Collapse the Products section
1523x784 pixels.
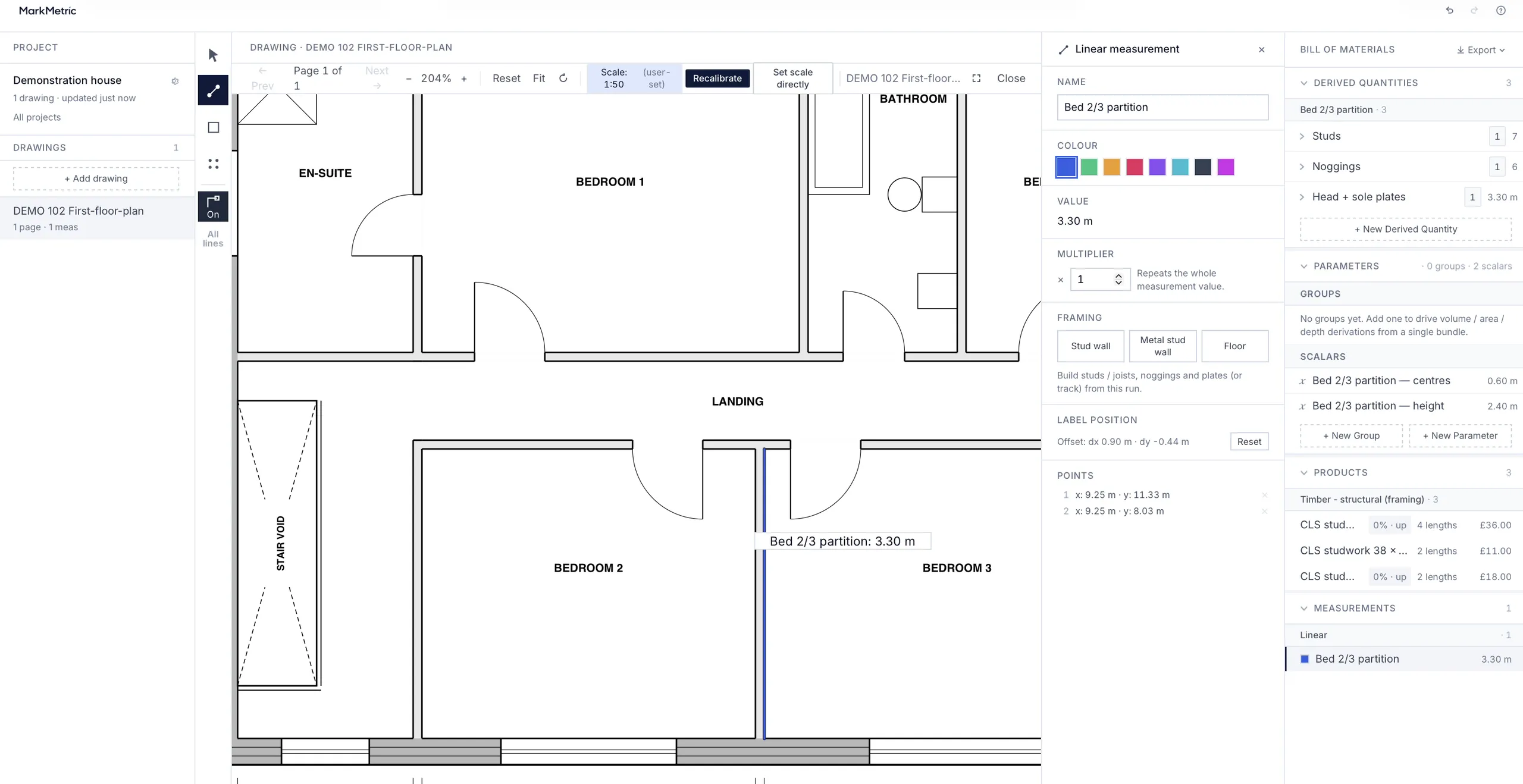pyautogui.click(x=1304, y=472)
